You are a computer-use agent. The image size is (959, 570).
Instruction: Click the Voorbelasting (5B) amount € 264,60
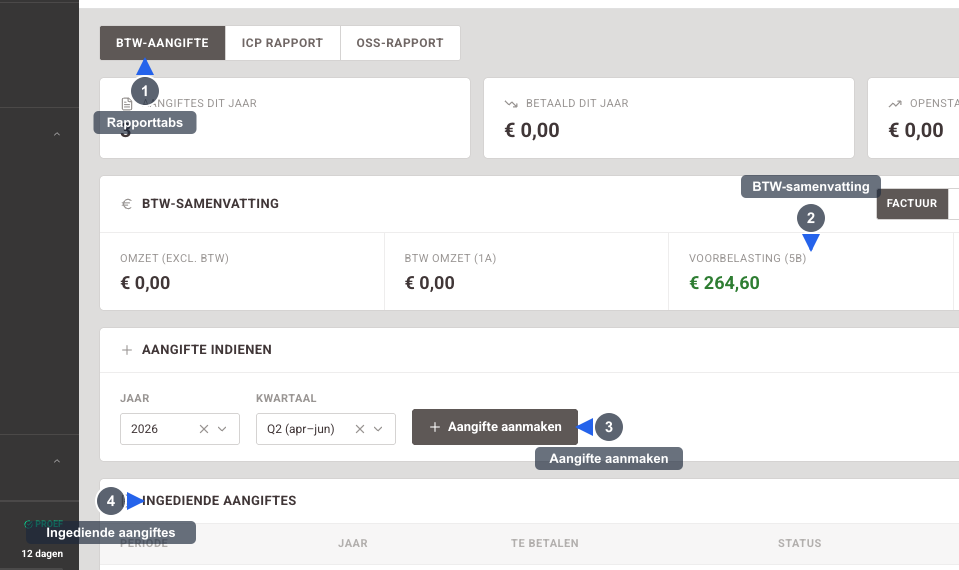[724, 283]
